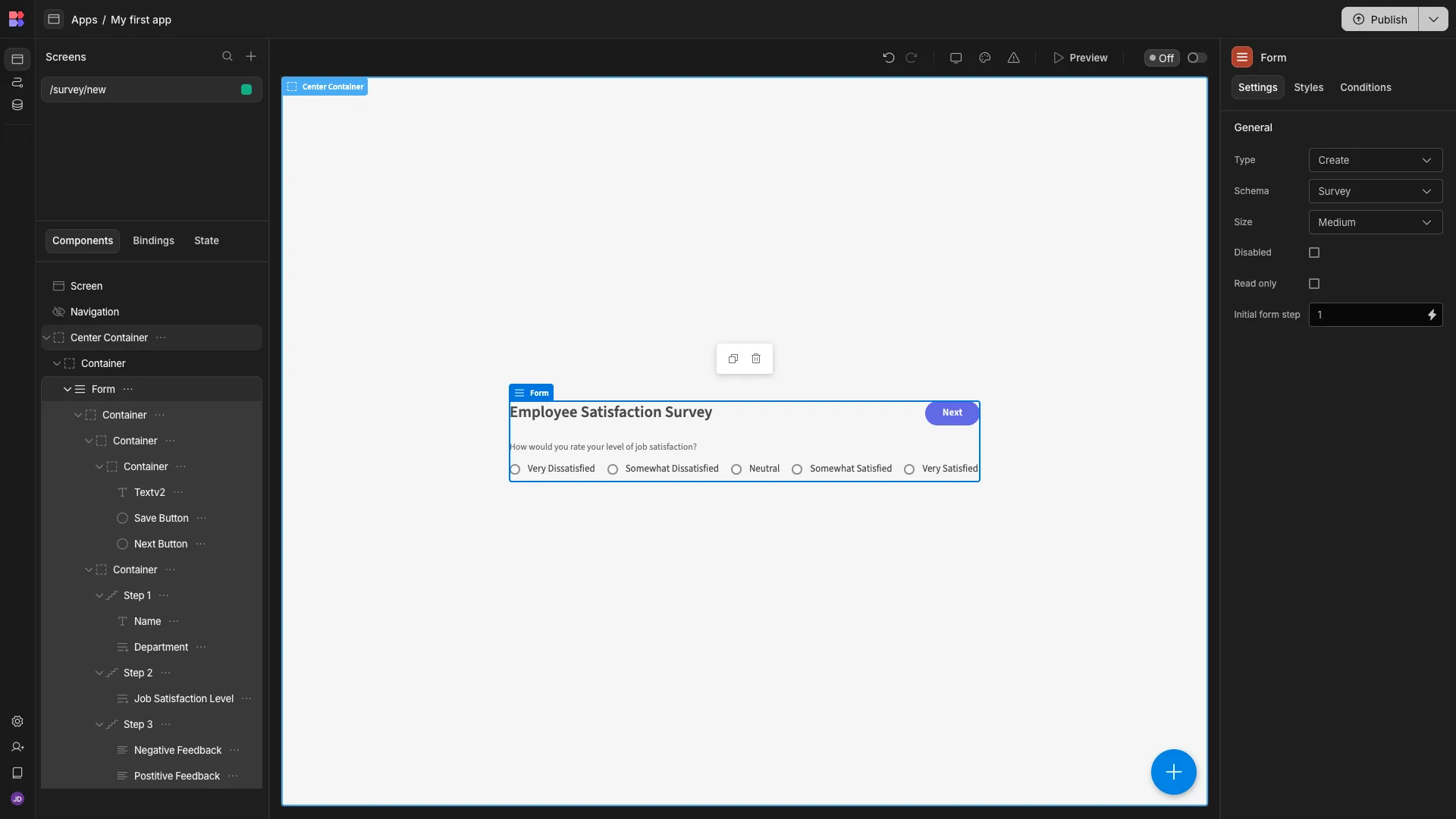Select the desktop device preview icon

(x=956, y=58)
